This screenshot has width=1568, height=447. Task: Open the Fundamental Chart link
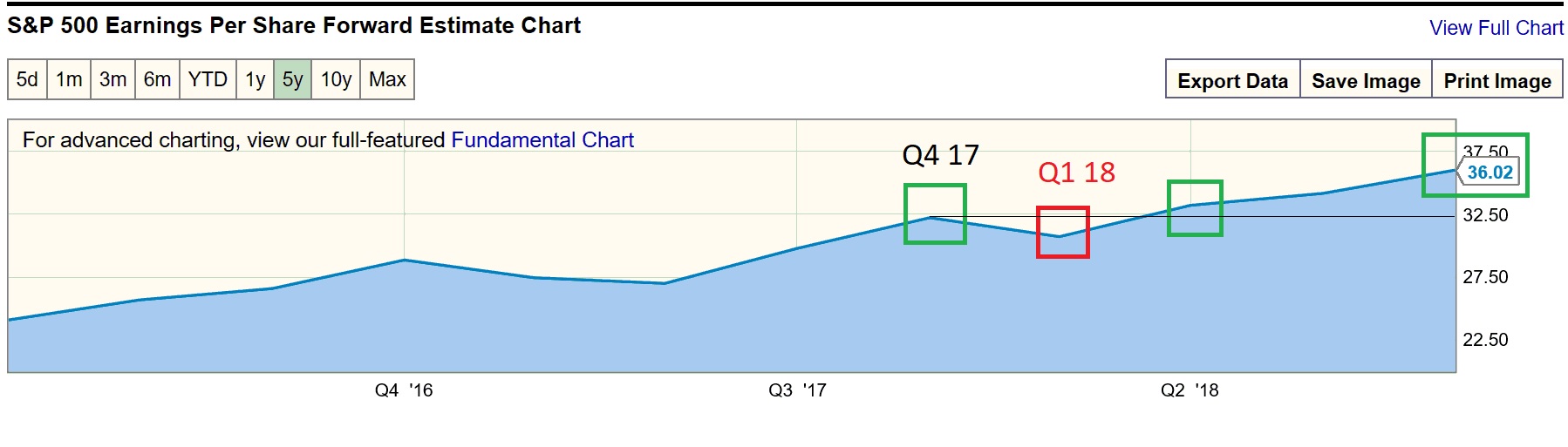click(542, 140)
